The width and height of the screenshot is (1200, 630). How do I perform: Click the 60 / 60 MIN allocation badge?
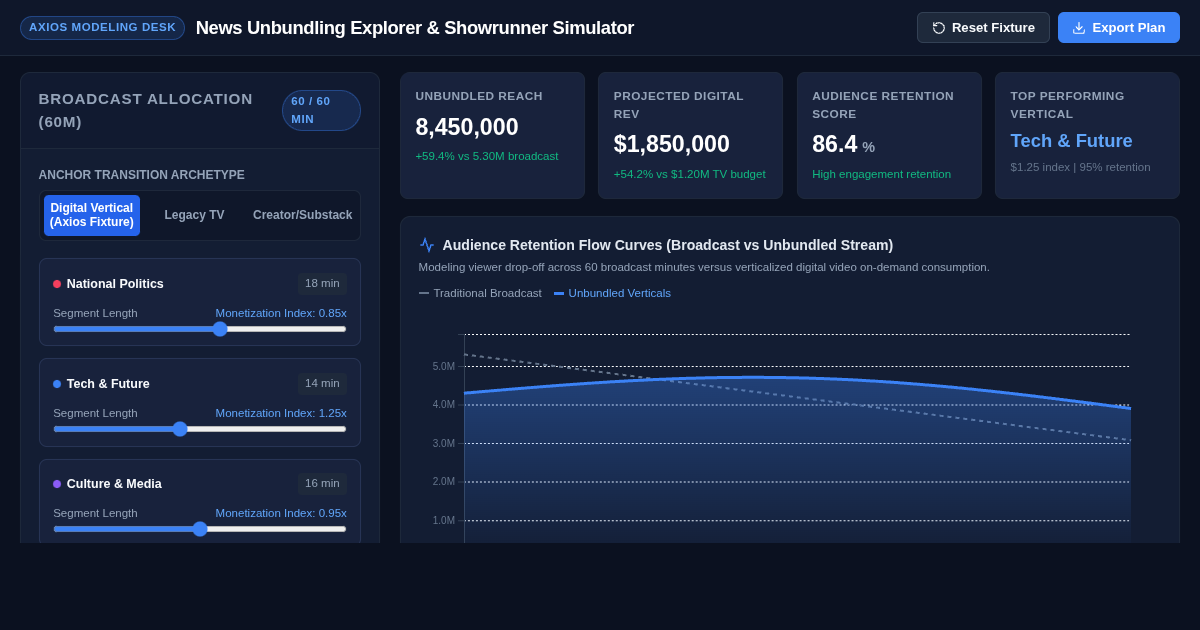321,110
